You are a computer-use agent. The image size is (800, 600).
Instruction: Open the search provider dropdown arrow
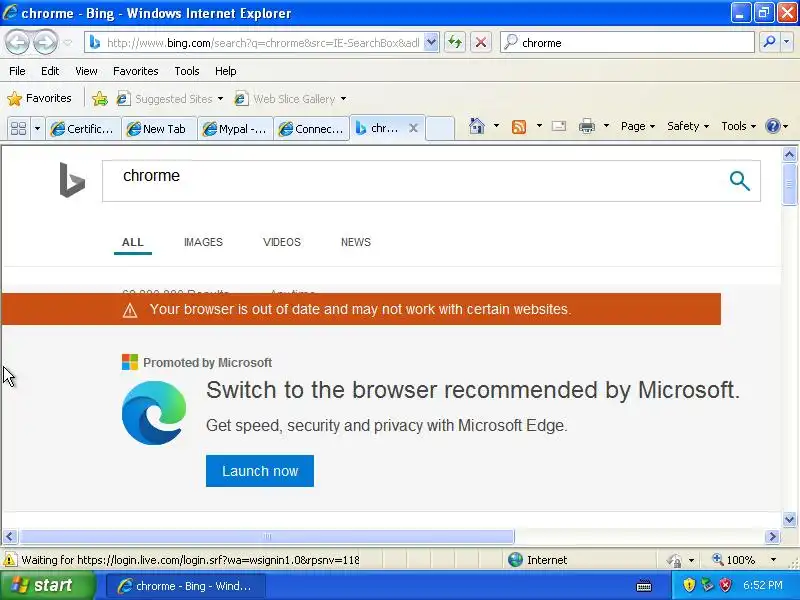787,43
